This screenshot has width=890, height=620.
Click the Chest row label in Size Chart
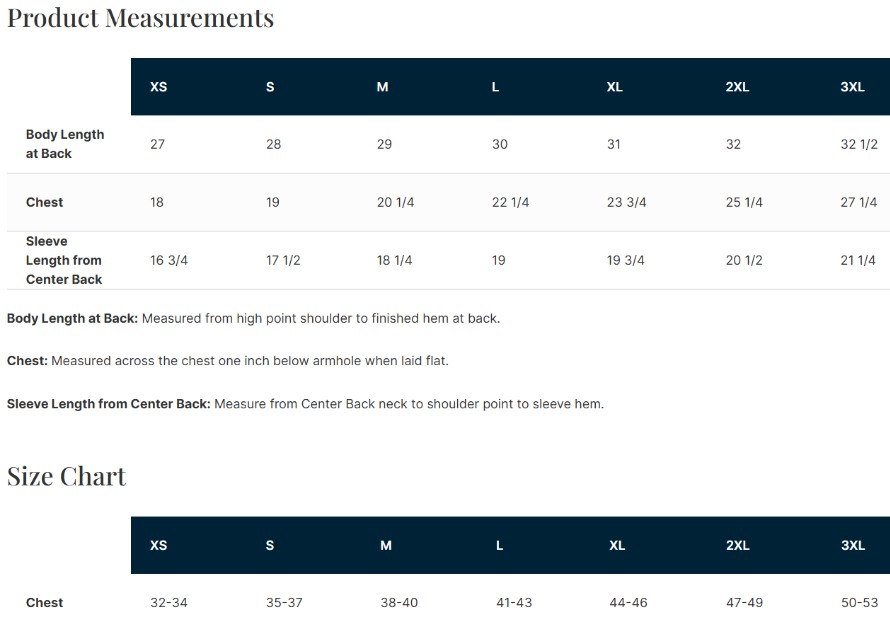44,602
